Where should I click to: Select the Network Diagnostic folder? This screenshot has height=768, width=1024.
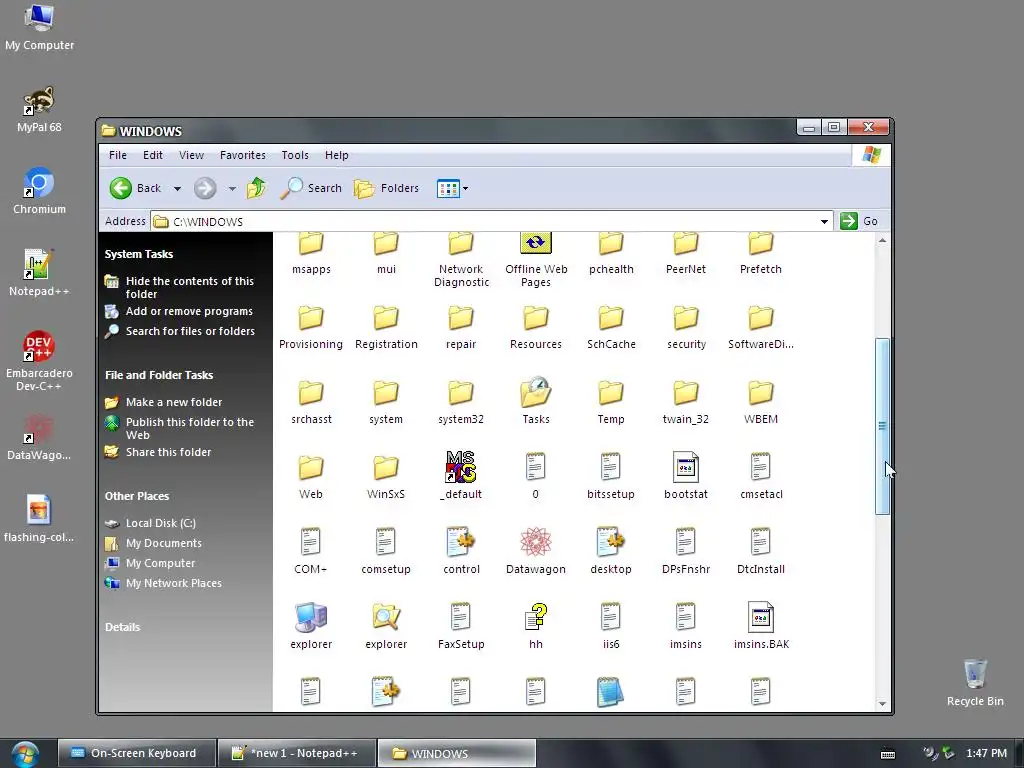pos(461,261)
